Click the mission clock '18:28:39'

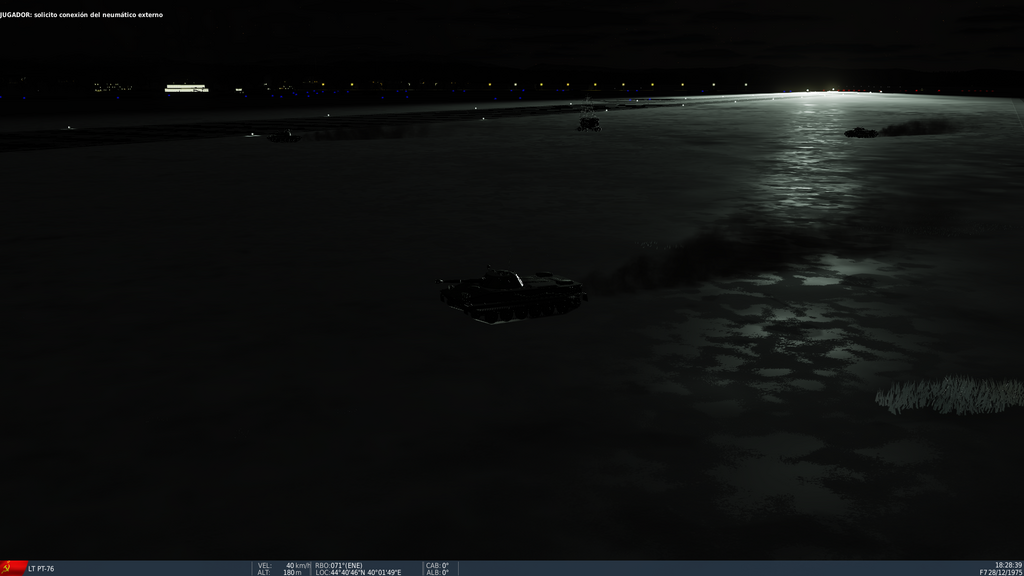tap(1008, 565)
